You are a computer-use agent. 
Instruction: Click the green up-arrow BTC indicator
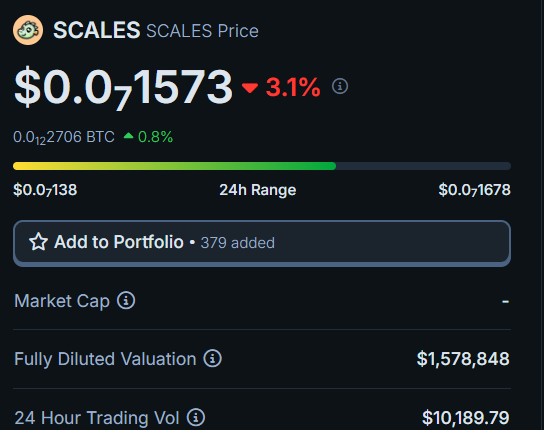(x=128, y=136)
